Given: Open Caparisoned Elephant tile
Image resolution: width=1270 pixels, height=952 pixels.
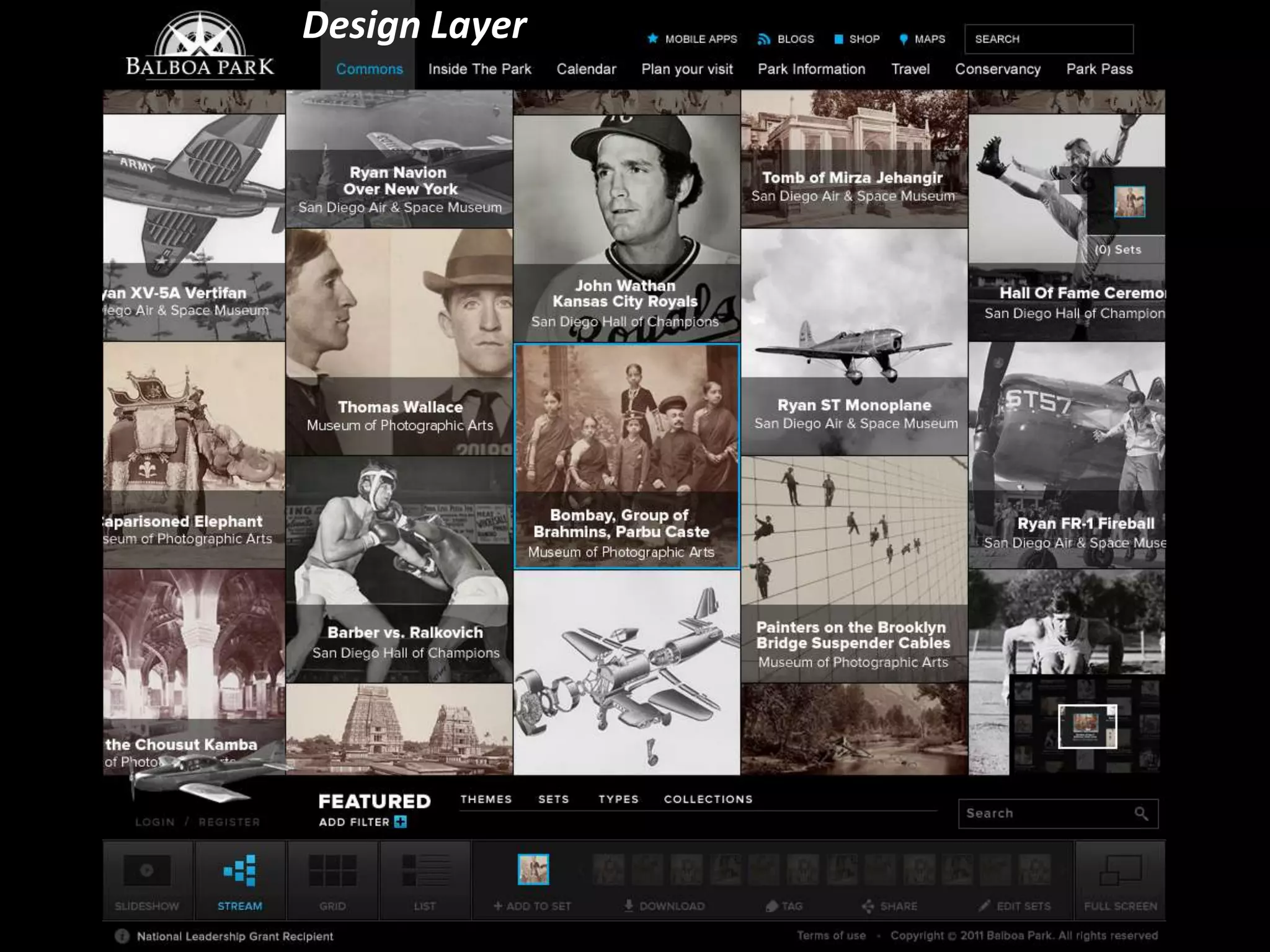Looking at the screenshot, I should [194, 456].
